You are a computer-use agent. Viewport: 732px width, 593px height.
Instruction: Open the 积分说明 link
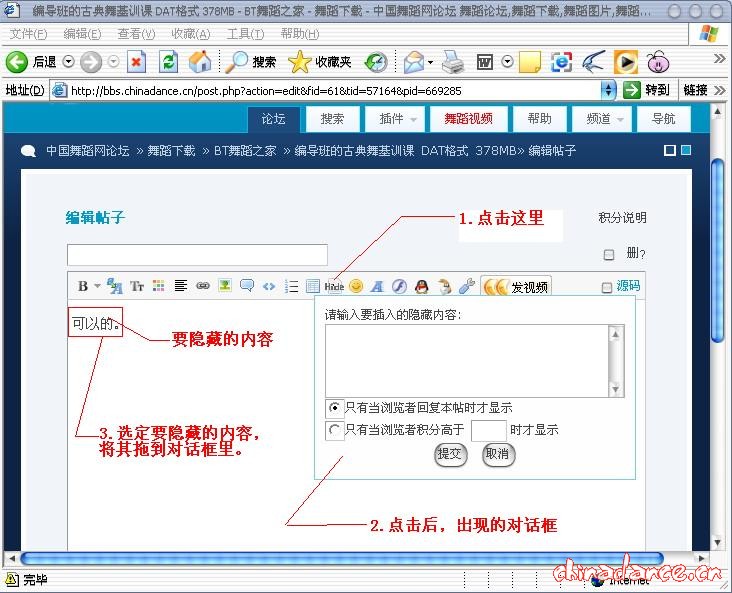point(622,218)
